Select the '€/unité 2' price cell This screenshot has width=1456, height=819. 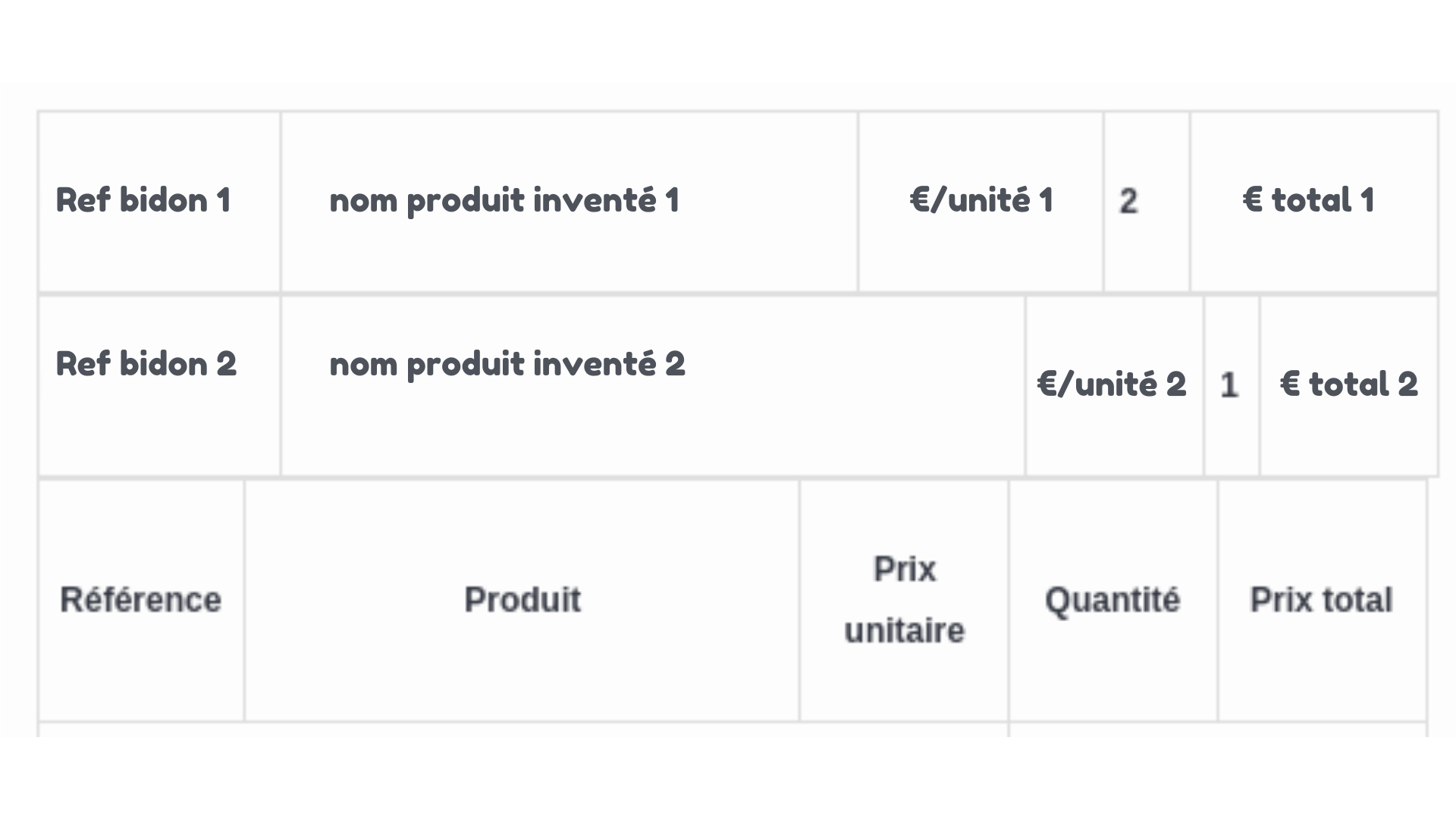(x=1112, y=384)
